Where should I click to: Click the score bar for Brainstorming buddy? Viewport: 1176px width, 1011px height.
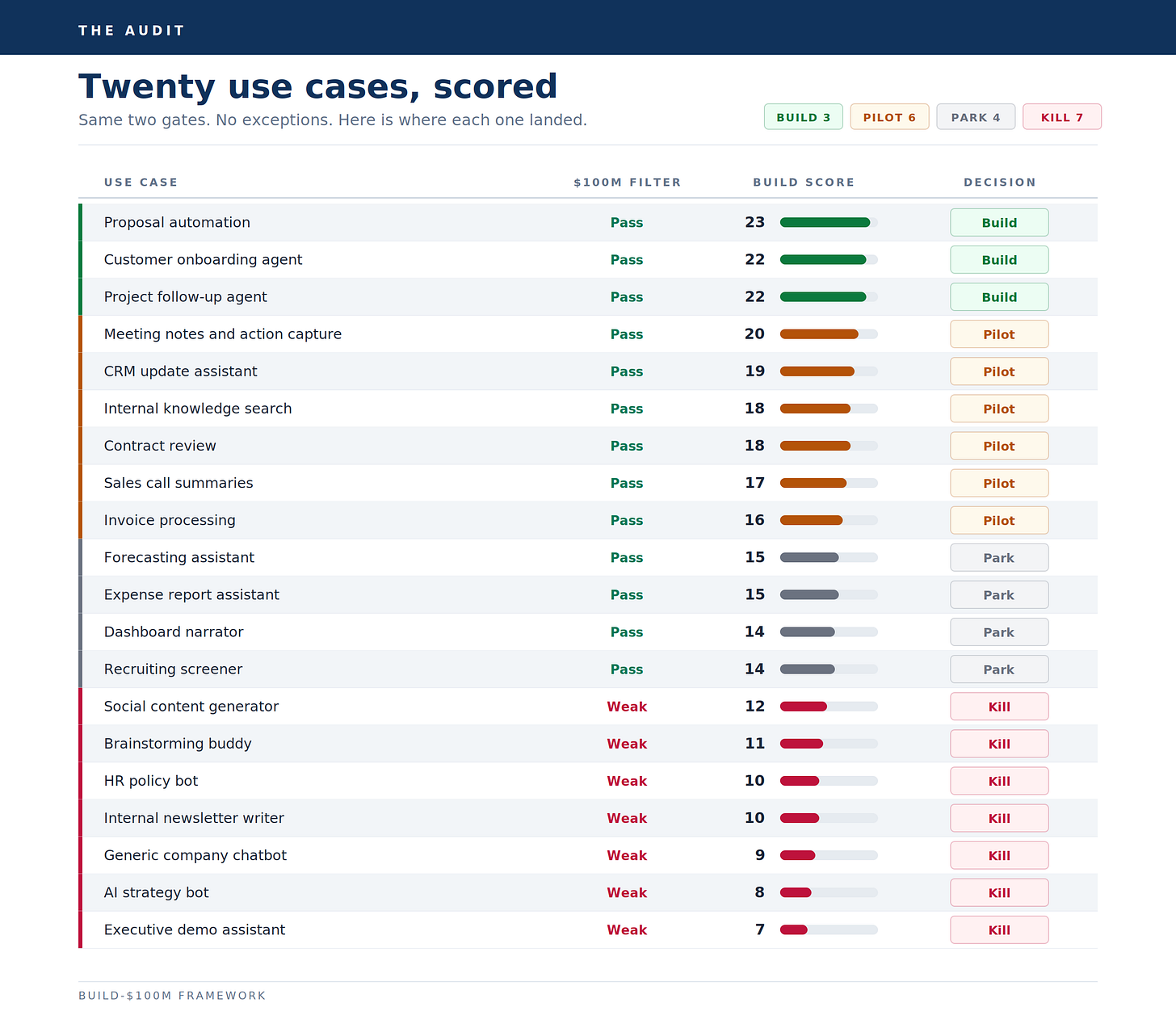click(829, 744)
